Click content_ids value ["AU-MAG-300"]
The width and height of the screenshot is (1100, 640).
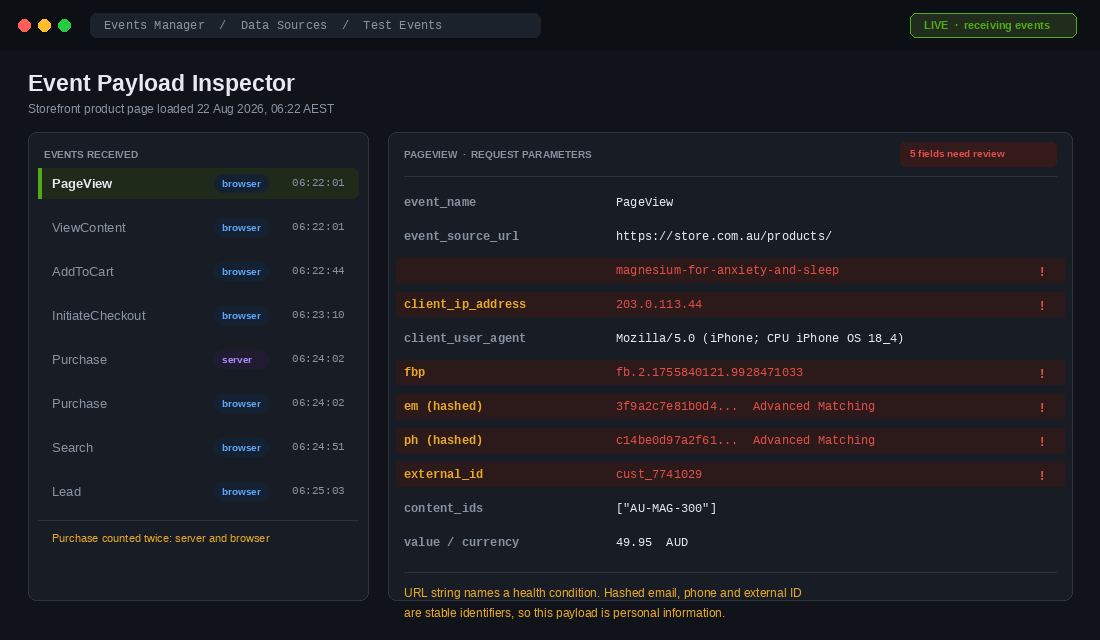click(x=666, y=508)
